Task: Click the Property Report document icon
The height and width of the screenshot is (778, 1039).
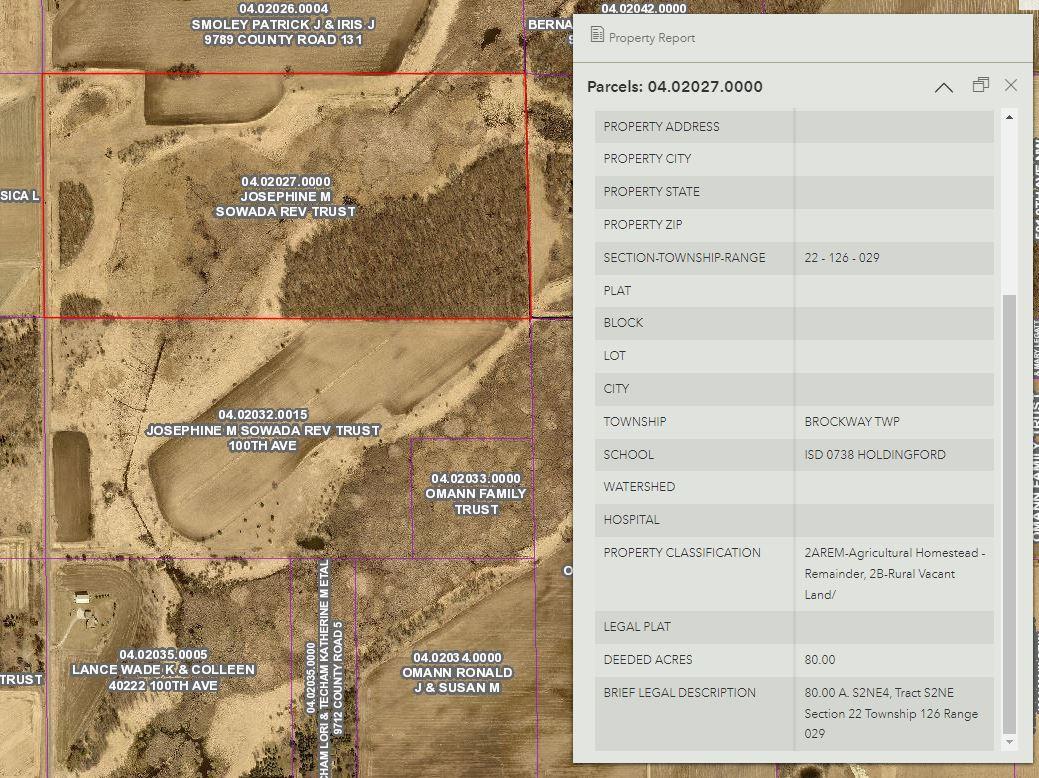Action: tap(597, 36)
